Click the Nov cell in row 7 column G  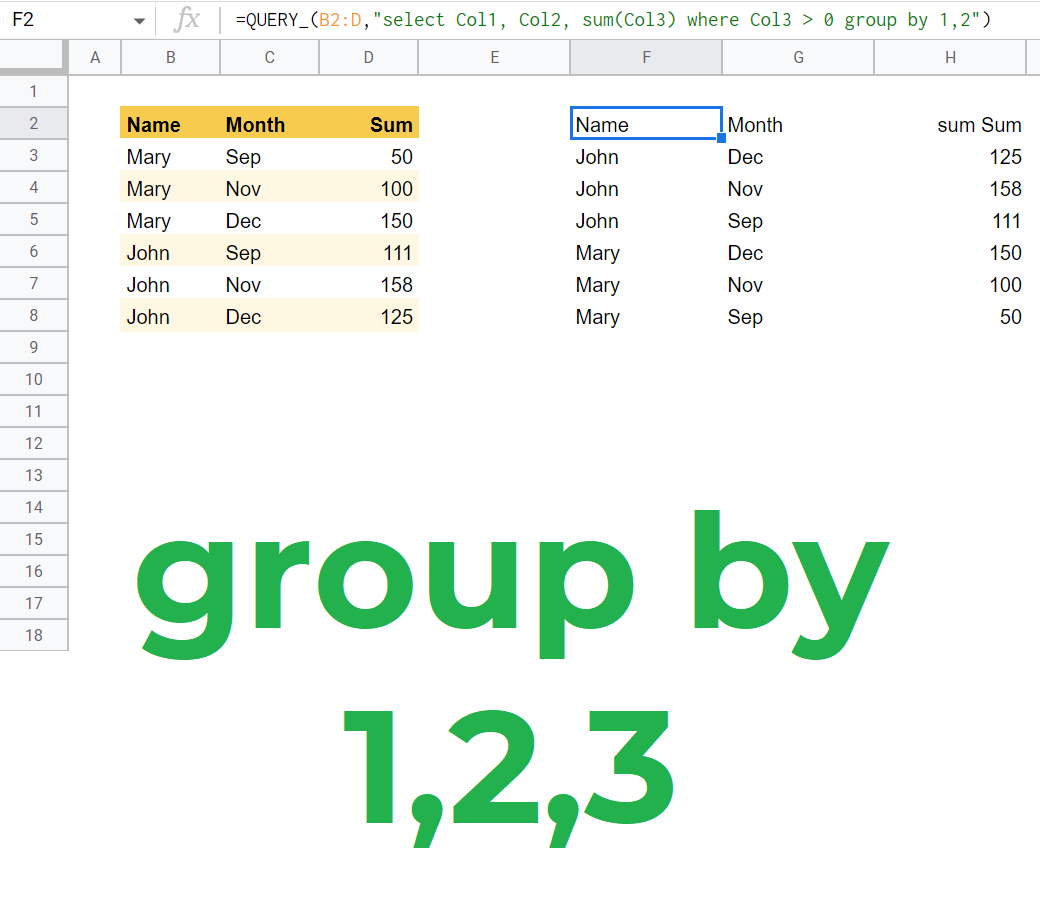click(x=798, y=285)
